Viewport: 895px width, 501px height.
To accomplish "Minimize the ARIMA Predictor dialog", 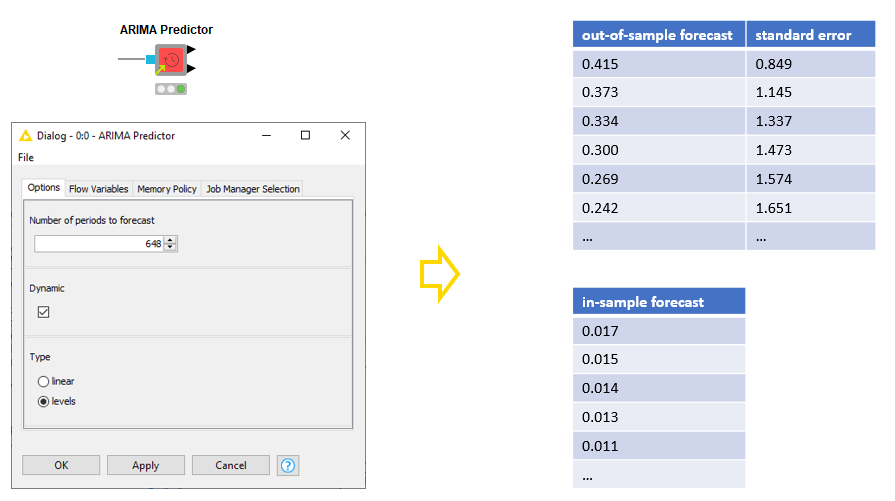I will pos(266,135).
